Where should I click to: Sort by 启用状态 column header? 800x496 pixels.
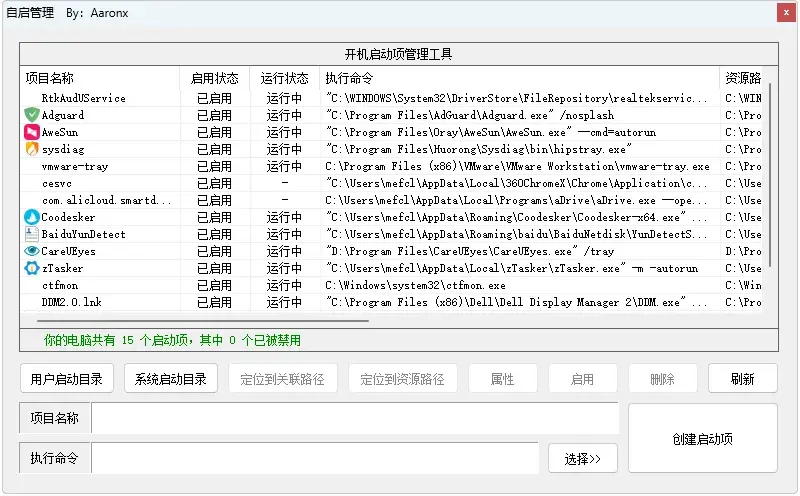[215, 78]
